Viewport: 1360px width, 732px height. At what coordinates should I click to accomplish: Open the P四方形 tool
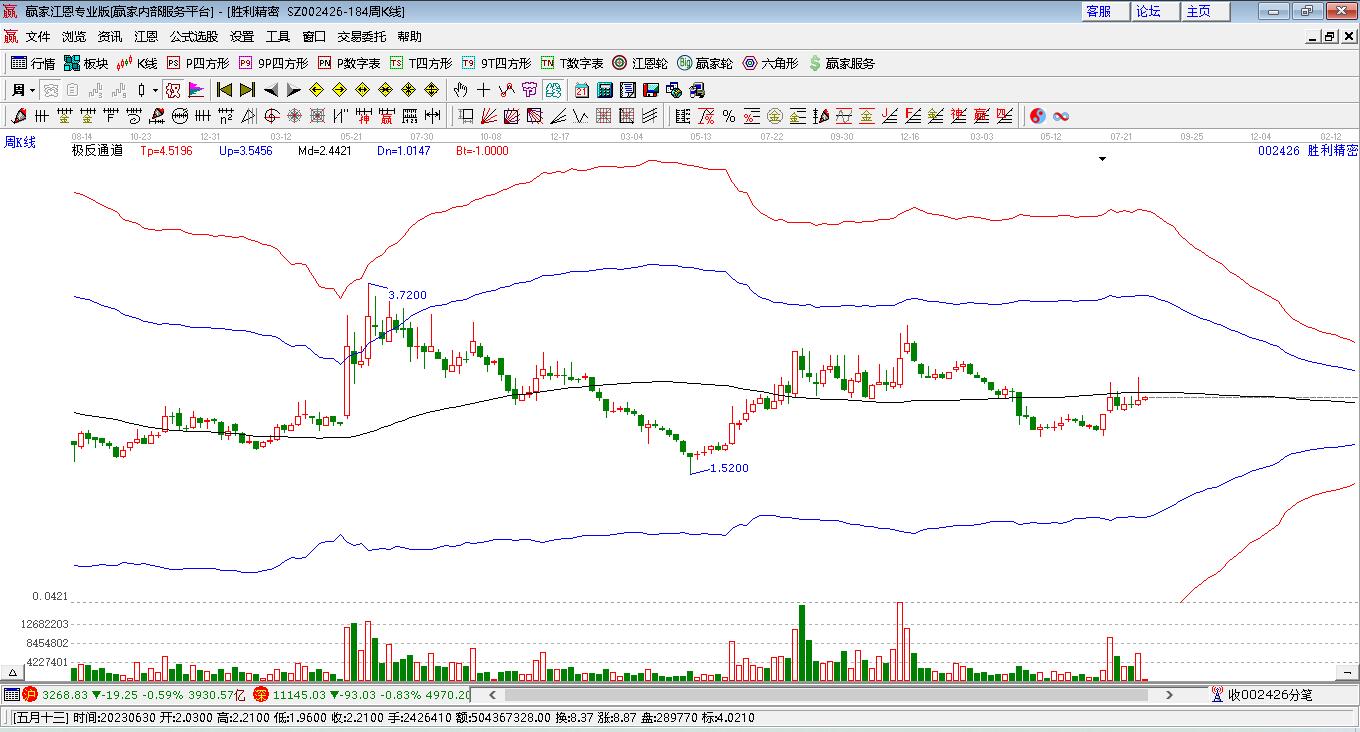click(x=198, y=63)
